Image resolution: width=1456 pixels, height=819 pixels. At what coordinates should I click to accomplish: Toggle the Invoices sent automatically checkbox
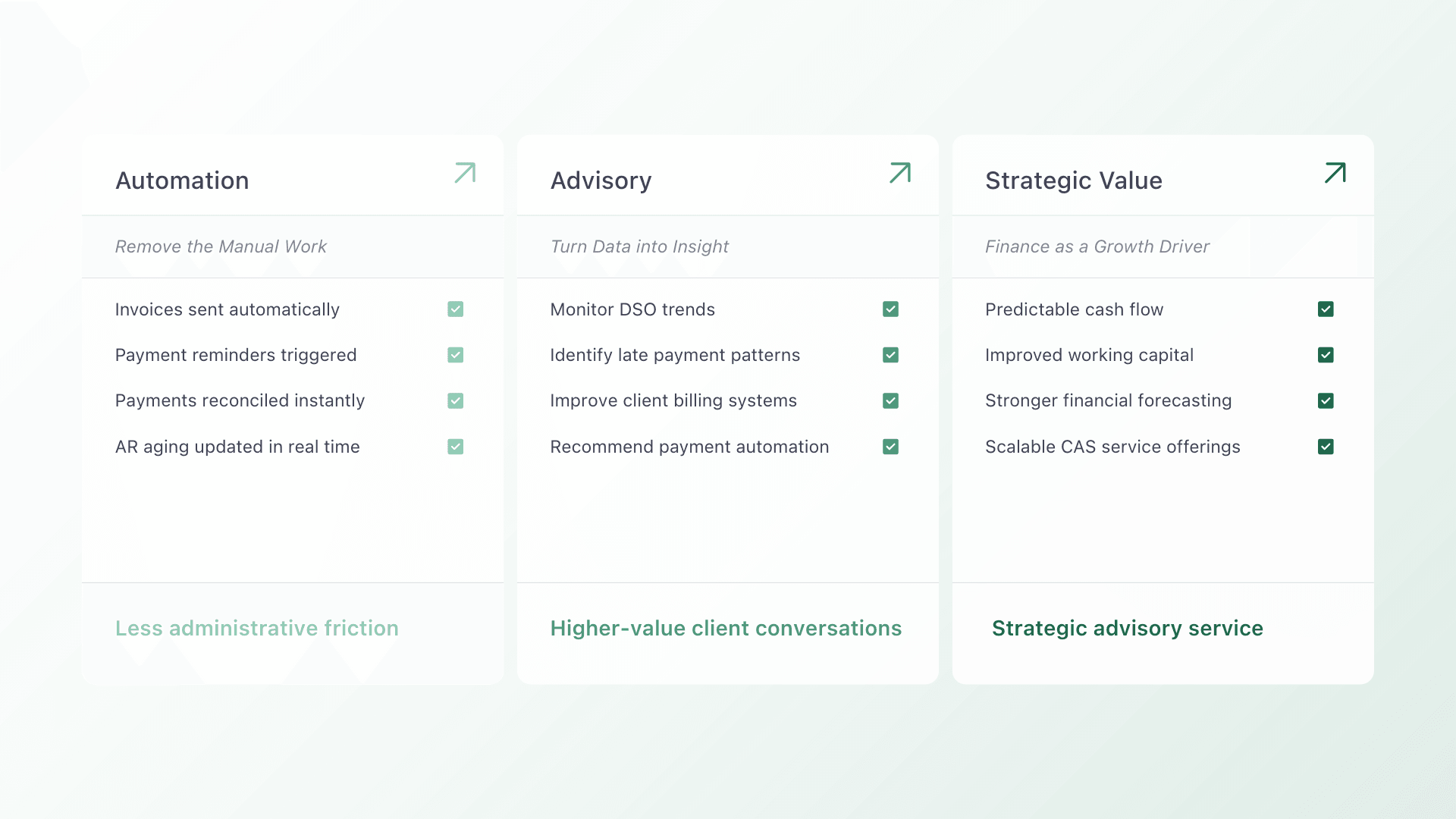coord(455,309)
